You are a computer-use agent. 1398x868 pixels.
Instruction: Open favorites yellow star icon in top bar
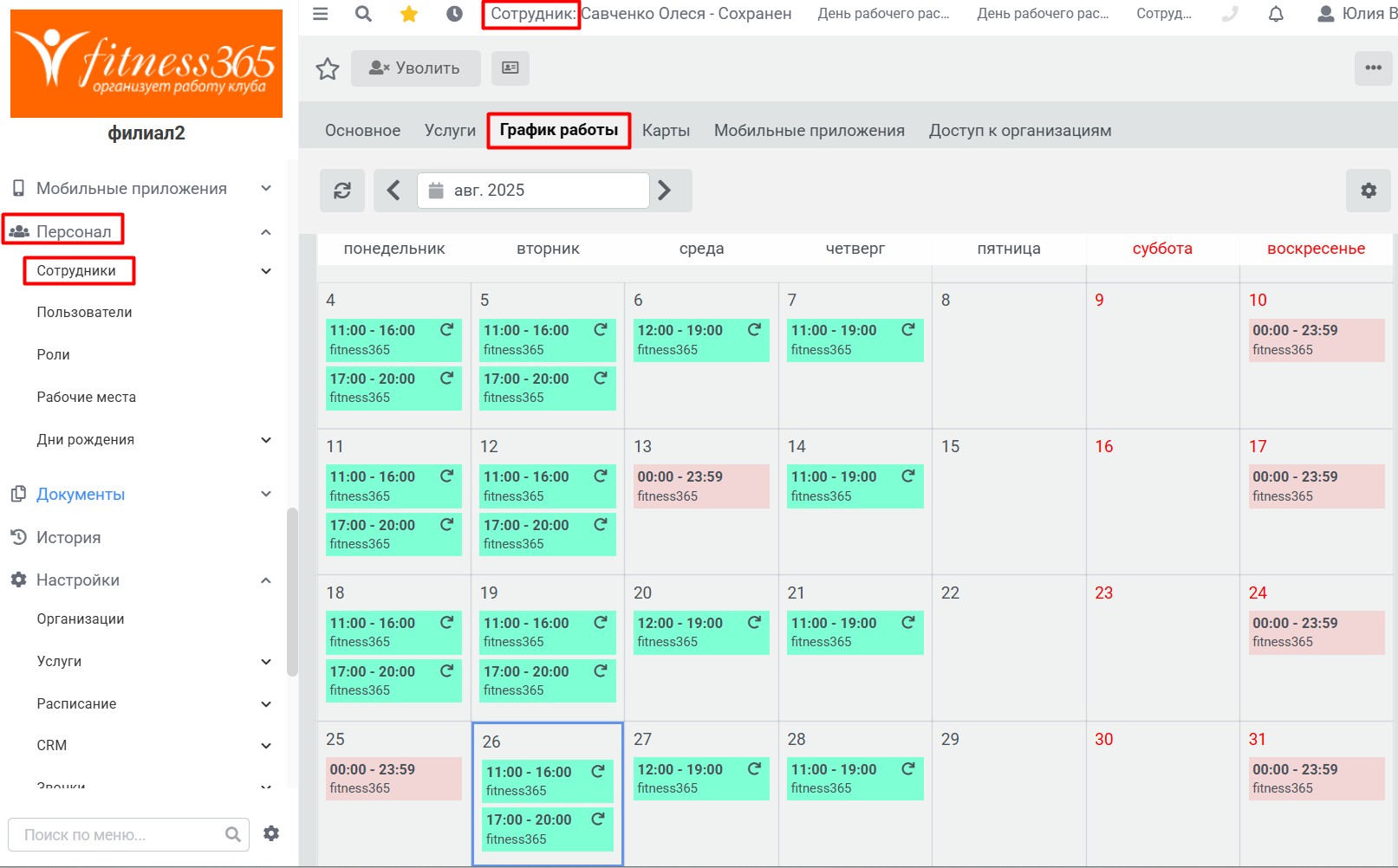point(409,14)
